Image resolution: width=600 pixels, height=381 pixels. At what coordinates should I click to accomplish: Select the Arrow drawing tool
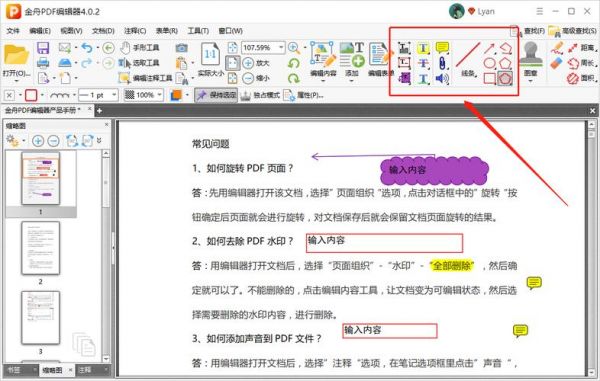coord(489,48)
